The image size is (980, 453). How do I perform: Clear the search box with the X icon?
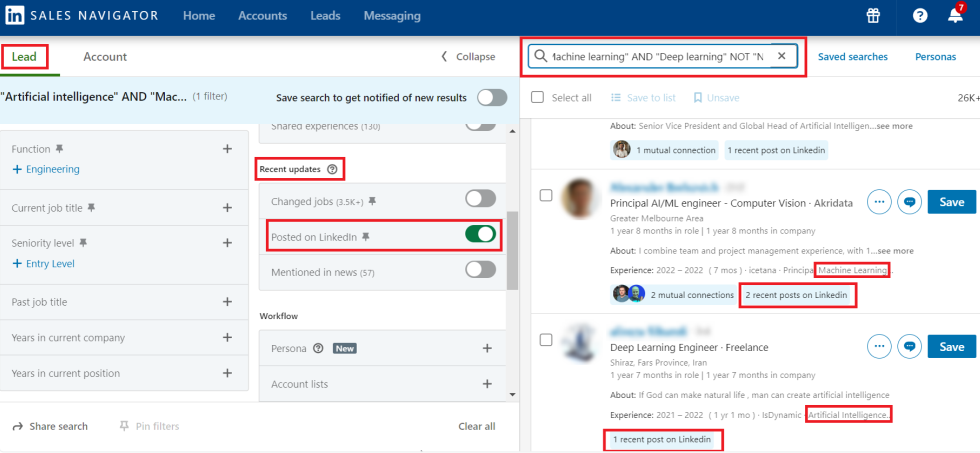coord(781,56)
